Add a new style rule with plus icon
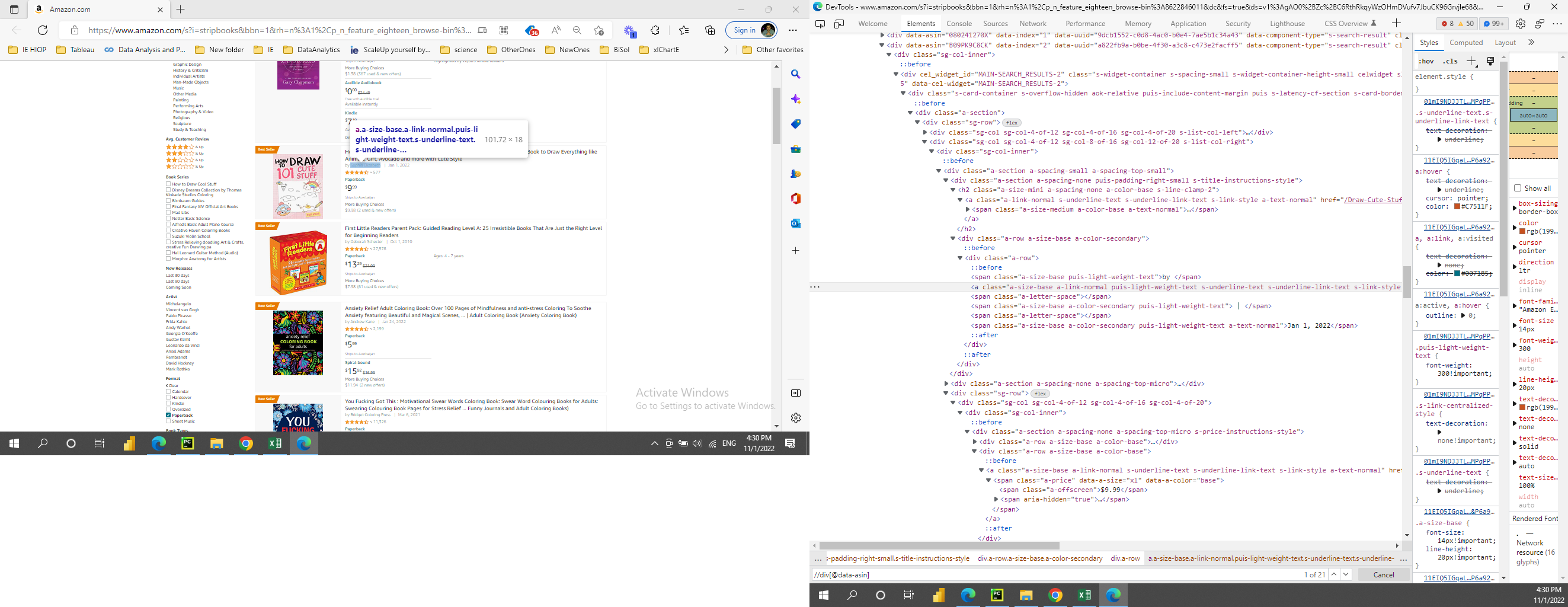The height and width of the screenshot is (607, 1568). coord(1471,61)
